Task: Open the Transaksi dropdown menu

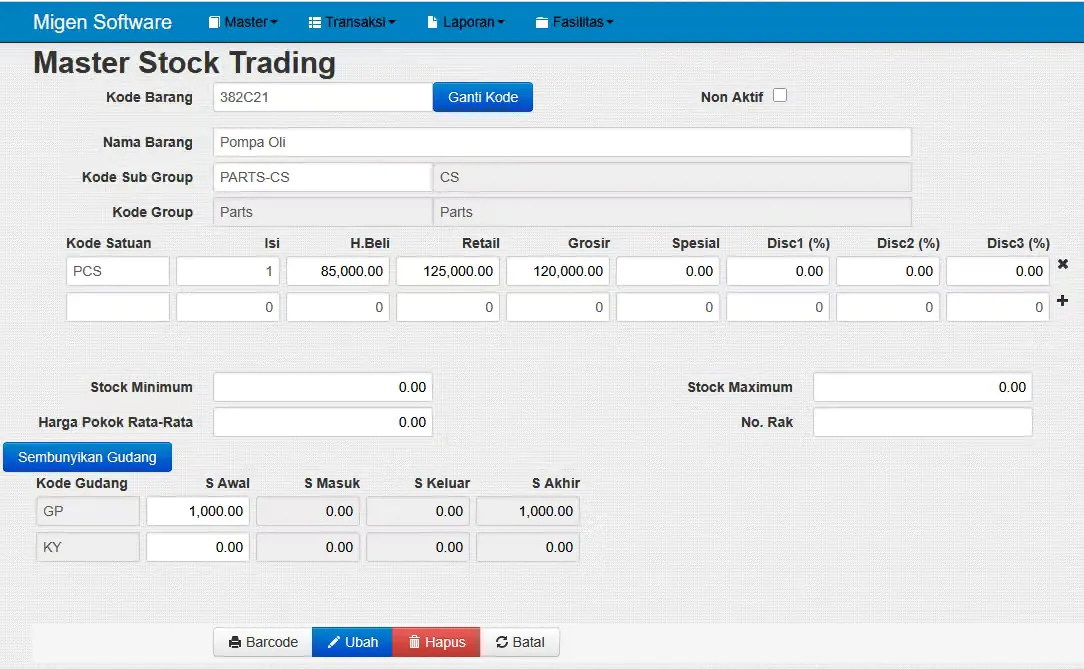Action: click(x=352, y=22)
